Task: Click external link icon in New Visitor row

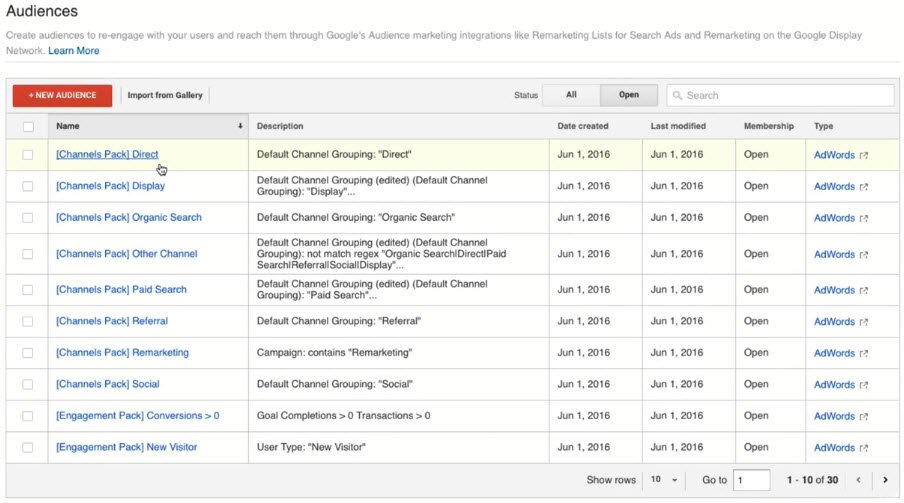Action: pos(864,448)
